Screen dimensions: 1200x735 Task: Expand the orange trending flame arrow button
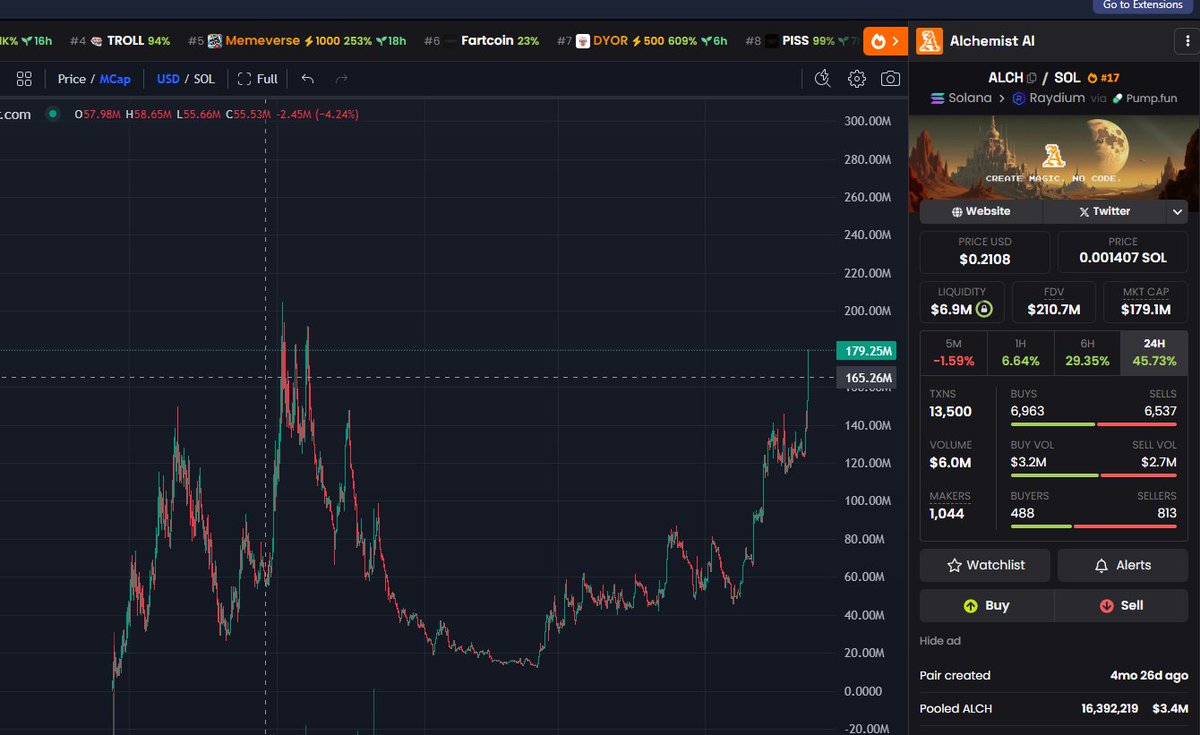click(x=886, y=41)
